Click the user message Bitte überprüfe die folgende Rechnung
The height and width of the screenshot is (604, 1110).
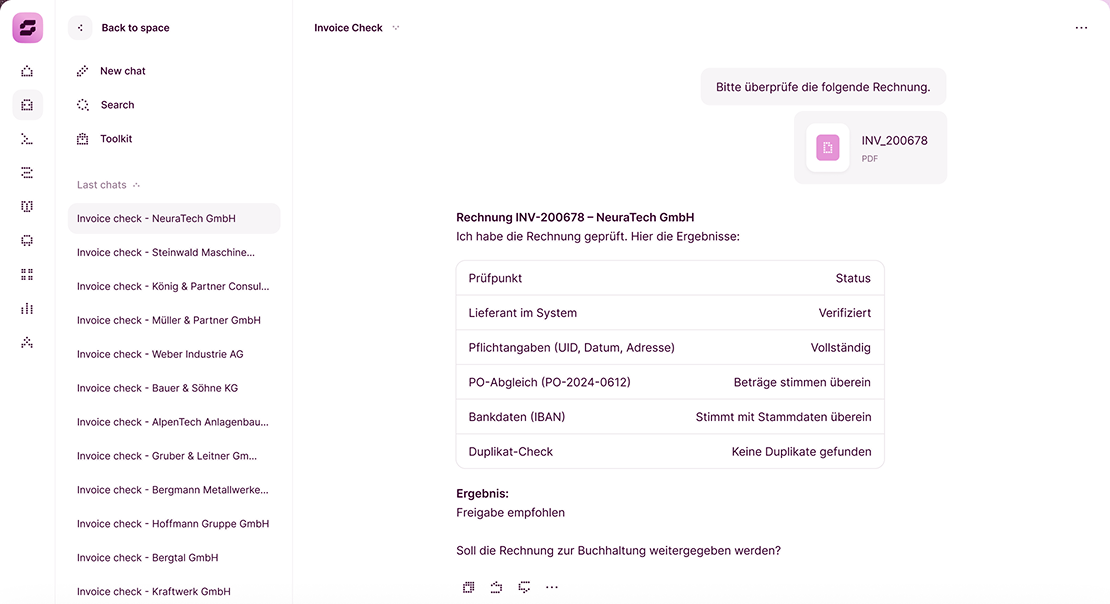[823, 87]
